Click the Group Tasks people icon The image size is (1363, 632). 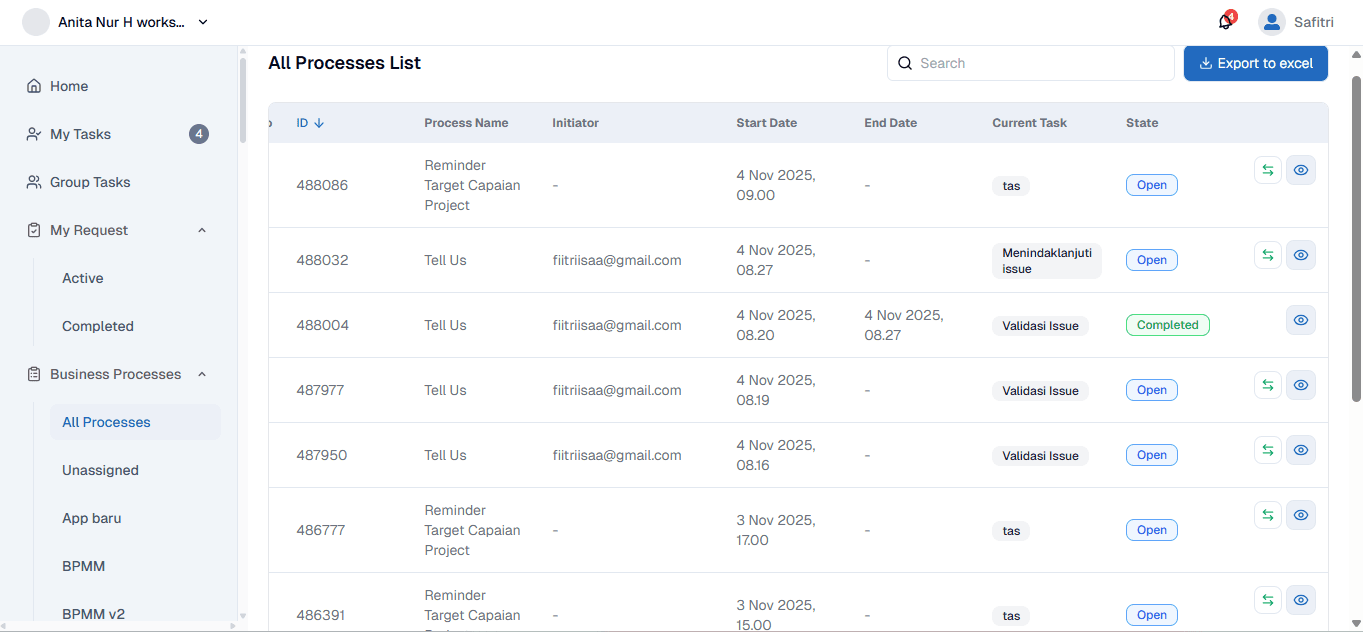click(34, 182)
